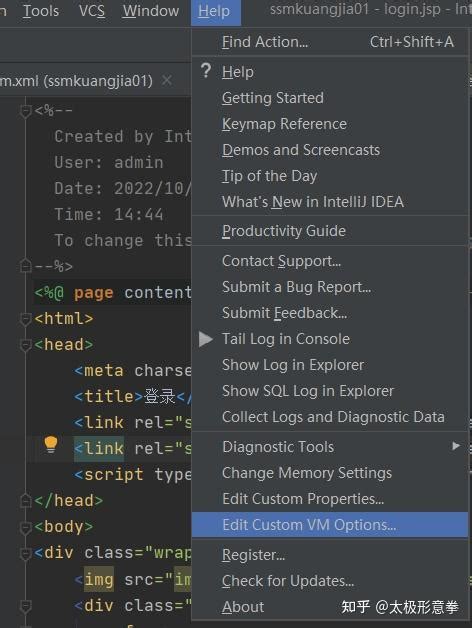This screenshot has height=628, width=472.
Task: Collapse the <body> tag fold marker
Action: pyautogui.click(x=25, y=527)
